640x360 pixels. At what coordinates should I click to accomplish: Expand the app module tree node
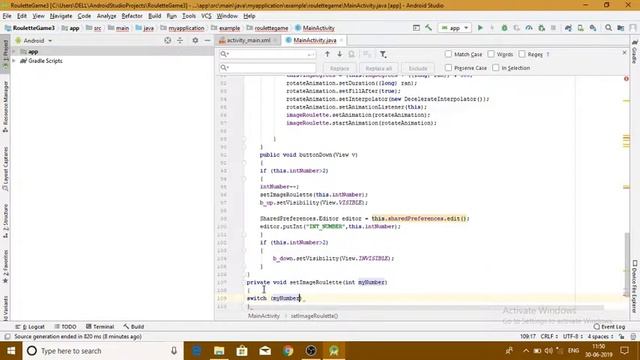(15, 52)
